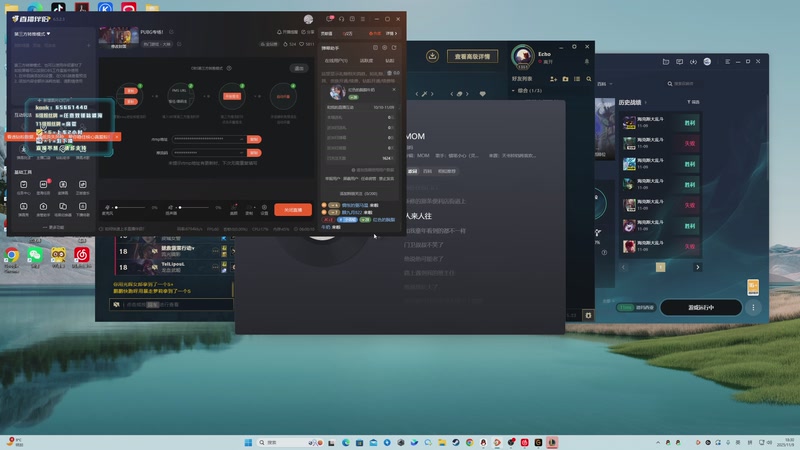
Task: Click the new-folder icon in the 好友列表 header
Action: click(565, 79)
